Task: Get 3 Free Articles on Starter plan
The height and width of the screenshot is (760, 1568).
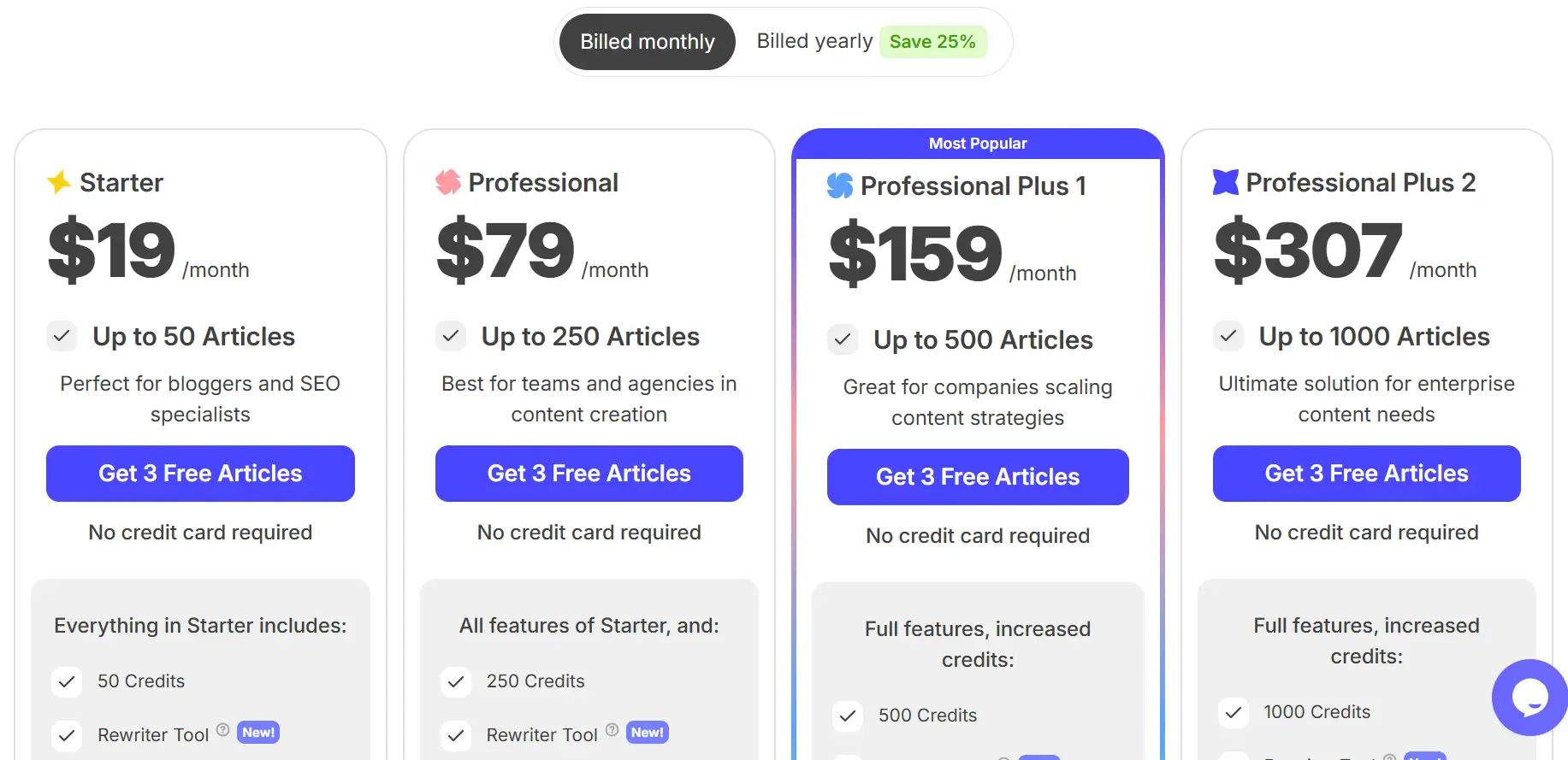Action: pos(200,474)
